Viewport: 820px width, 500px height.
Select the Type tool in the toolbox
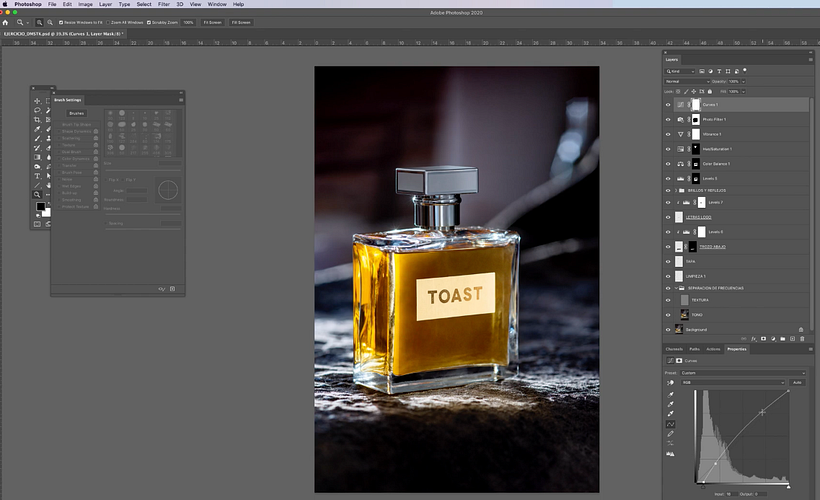point(37,175)
